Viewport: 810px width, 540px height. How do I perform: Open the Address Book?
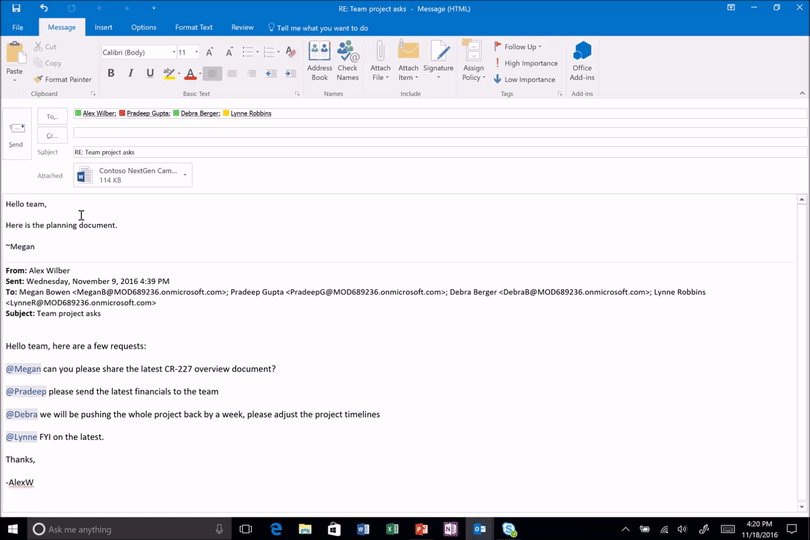click(319, 61)
